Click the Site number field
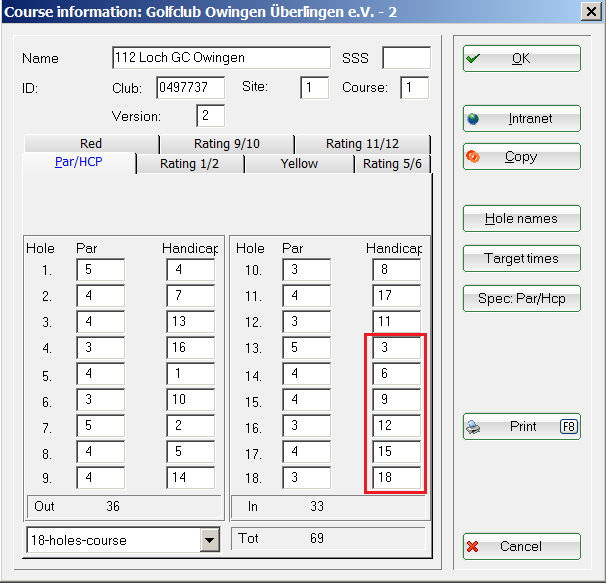This screenshot has height=583, width=606. point(315,87)
